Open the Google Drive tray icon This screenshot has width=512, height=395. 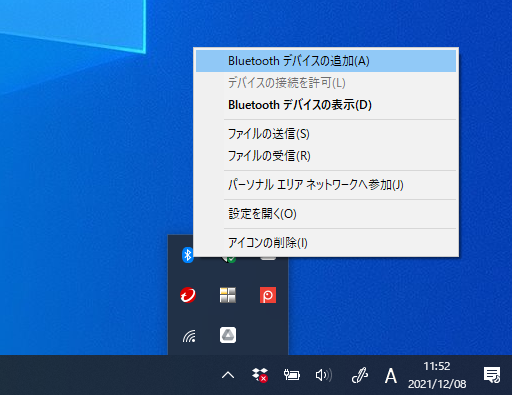[228, 335]
